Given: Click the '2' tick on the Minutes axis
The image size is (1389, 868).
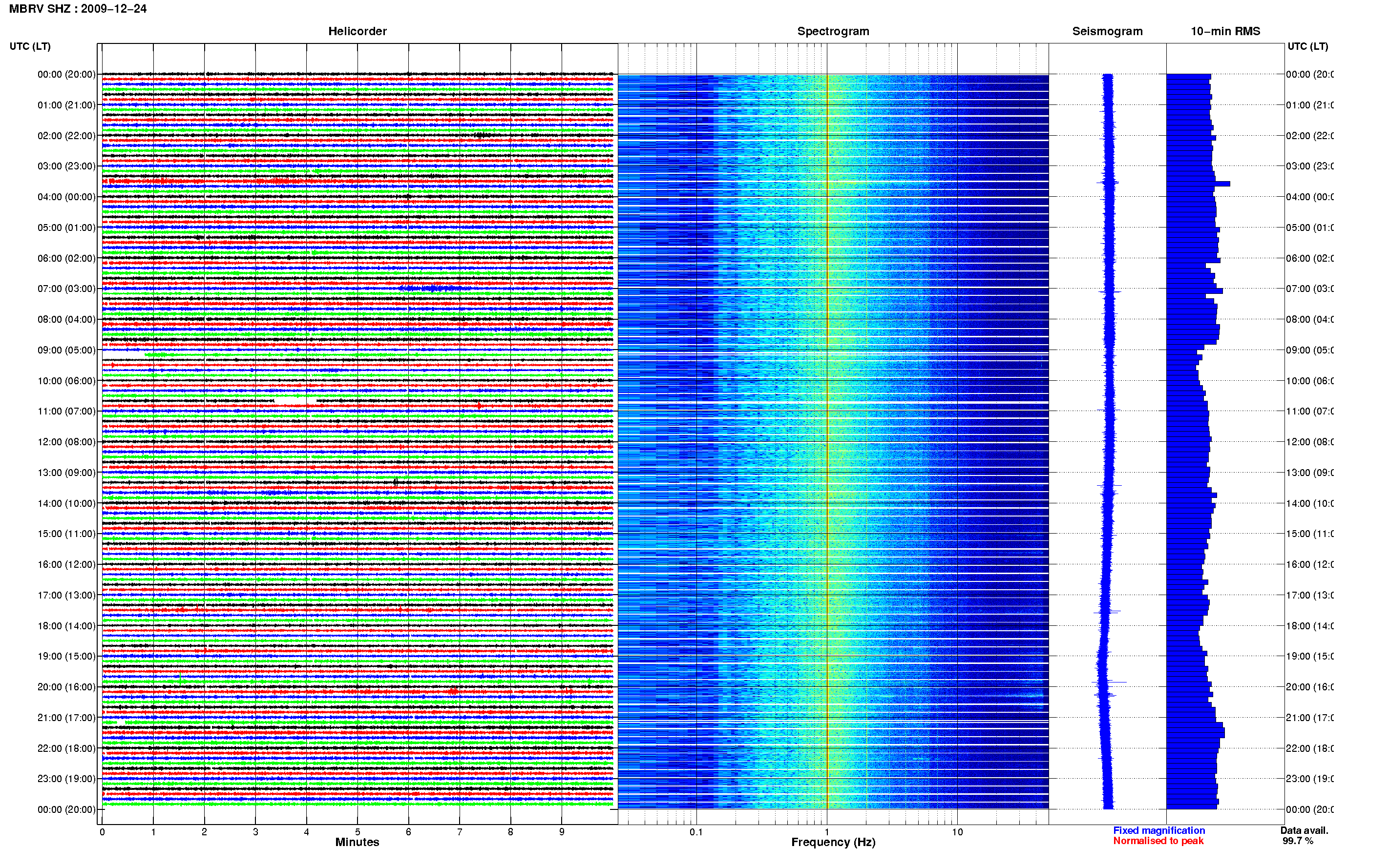Looking at the screenshot, I should click(205, 831).
